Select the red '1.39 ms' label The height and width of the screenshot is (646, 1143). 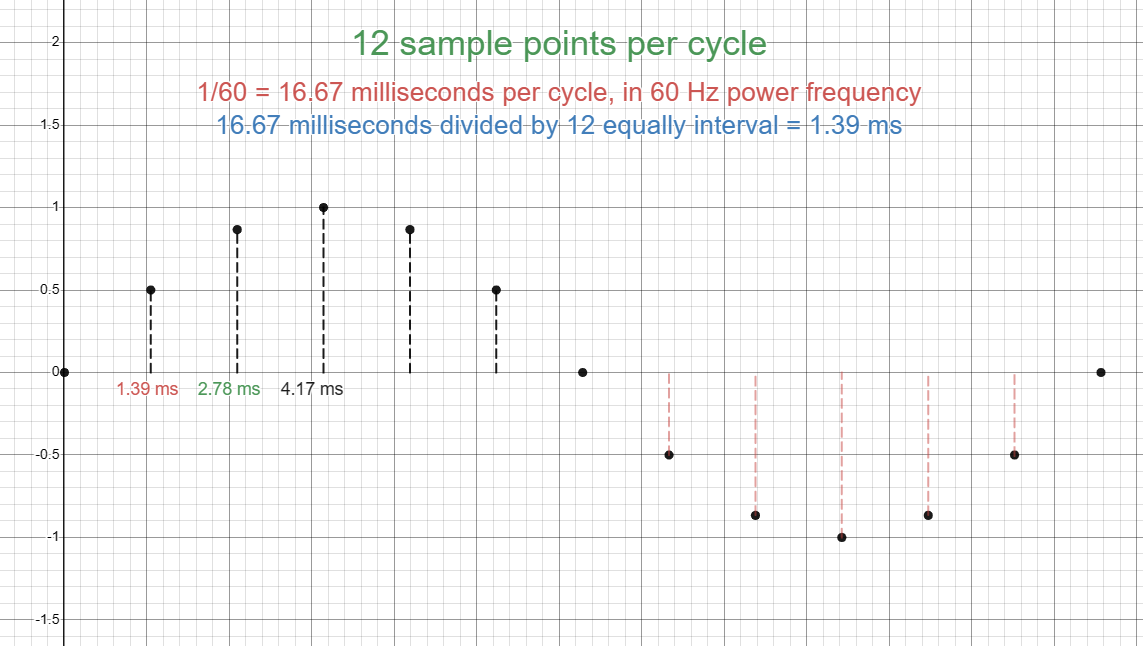(147, 389)
